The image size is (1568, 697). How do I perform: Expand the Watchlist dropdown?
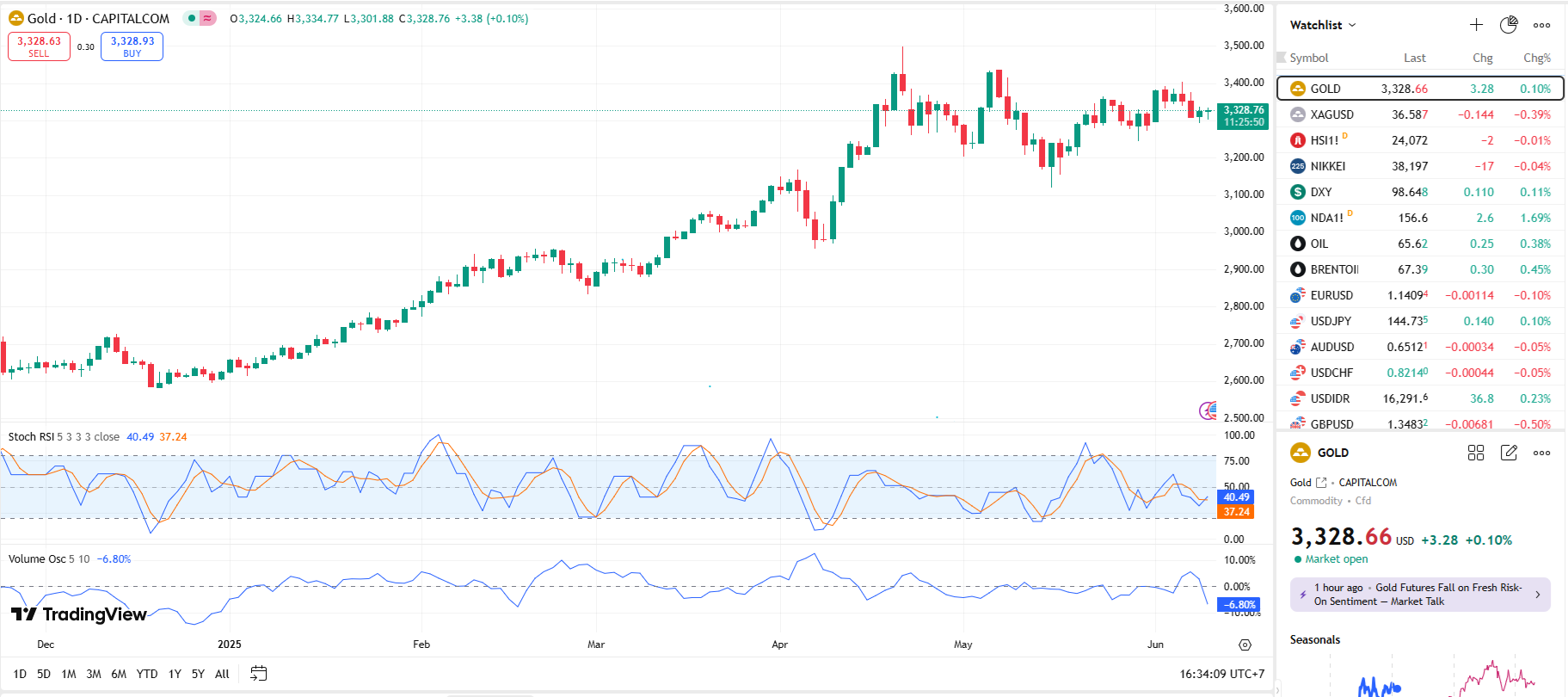[x=1323, y=25]
